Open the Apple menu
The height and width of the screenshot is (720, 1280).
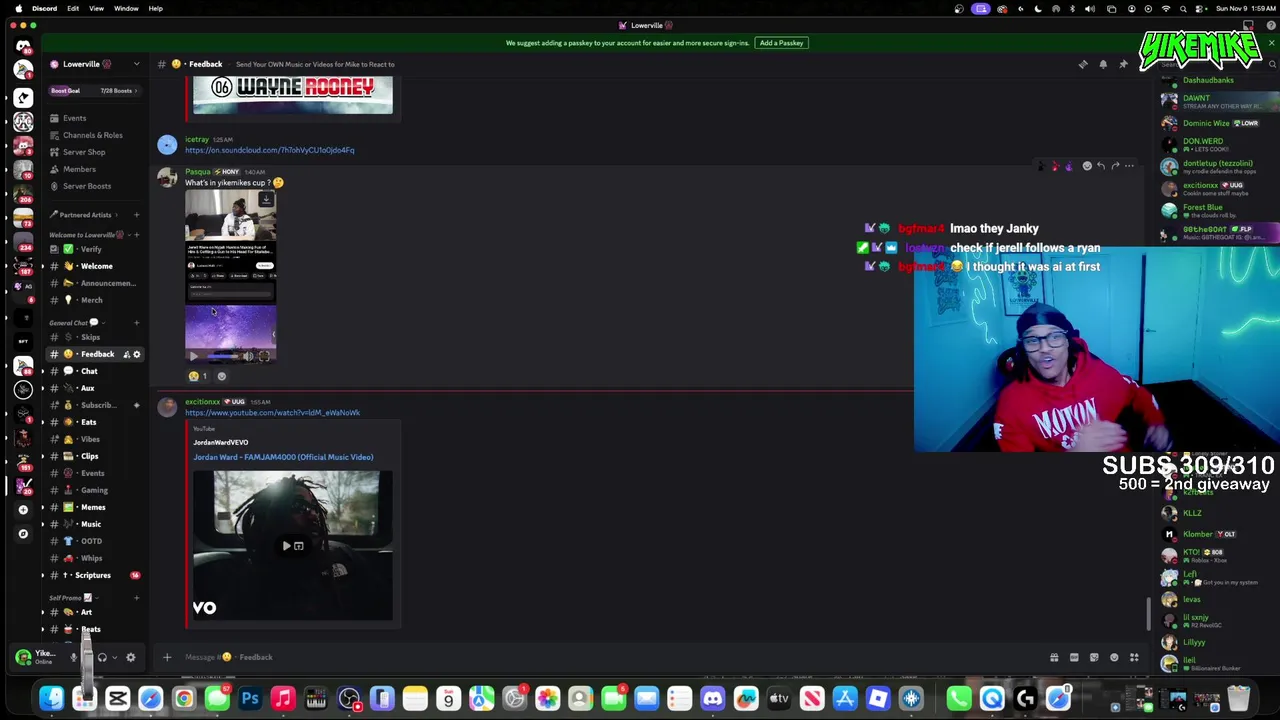point(17,8)
